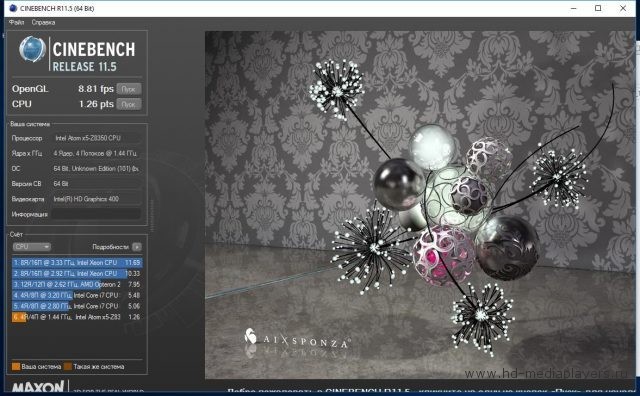Select ranking entry 1 Xeon 3.33 ГГц
The height and width of the screenshot is (396, 640).
77,263
